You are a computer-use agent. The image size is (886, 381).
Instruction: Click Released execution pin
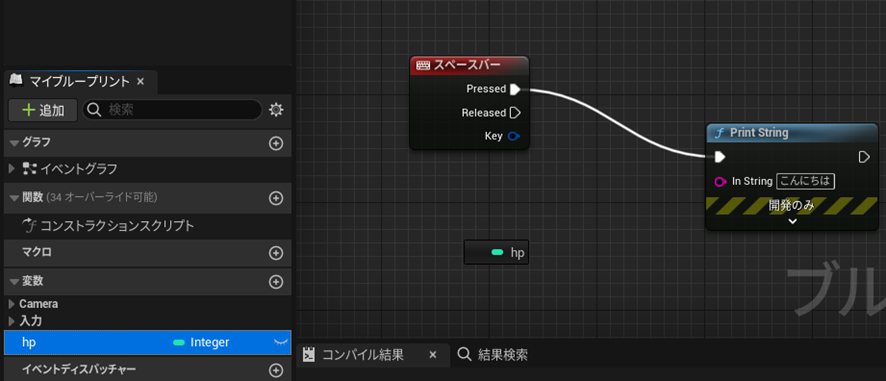pos(515,112)
